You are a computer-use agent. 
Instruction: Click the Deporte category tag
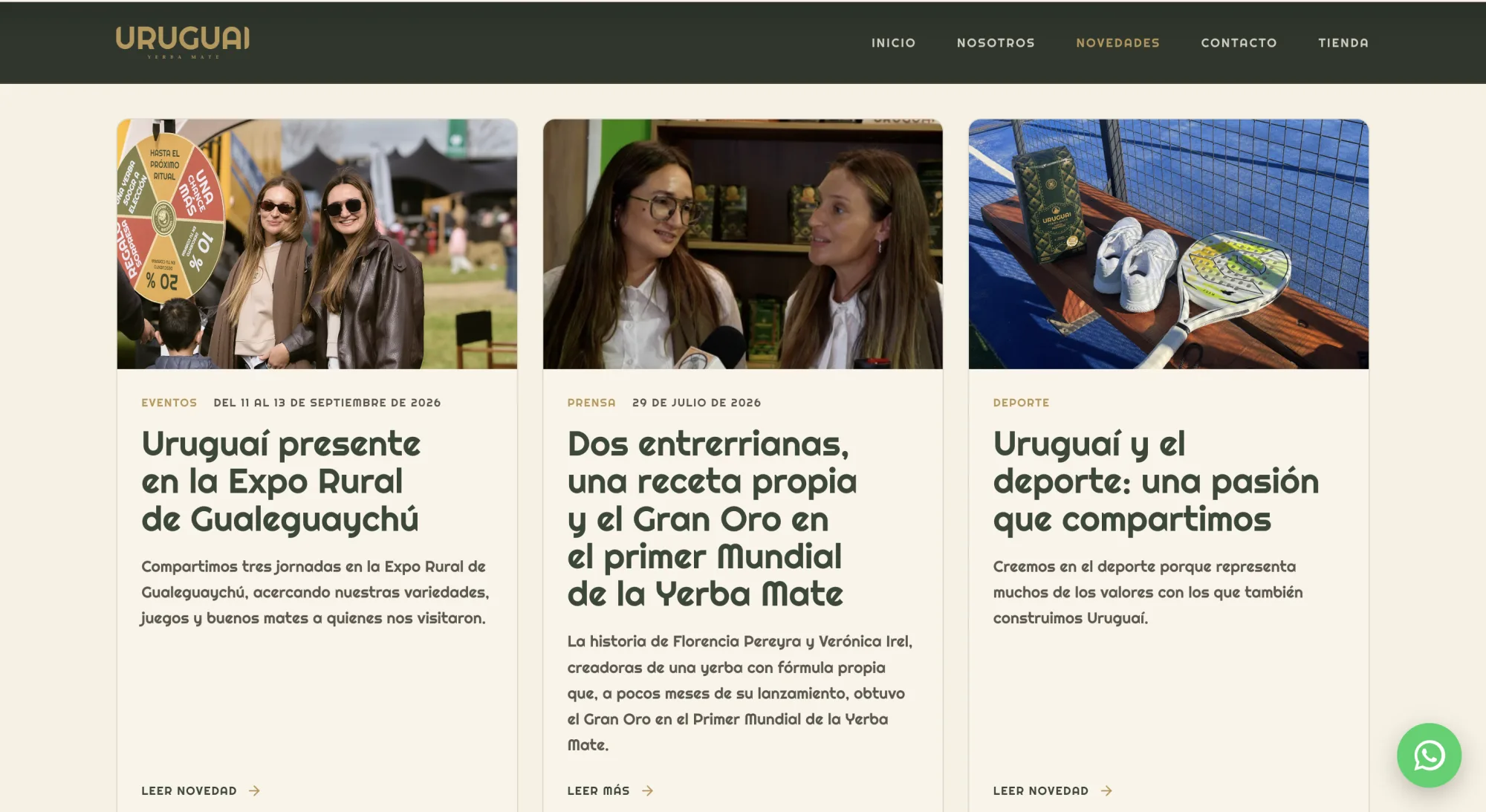click(1021, 403)
